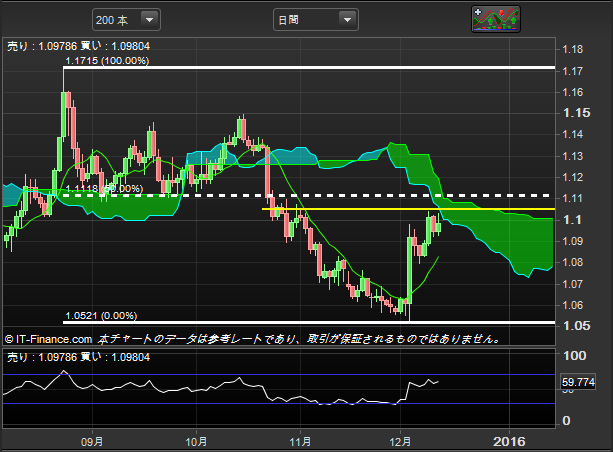
Task: Select the 1.1118 (50.00%) Fibonacci label
Action: (104, 189)
